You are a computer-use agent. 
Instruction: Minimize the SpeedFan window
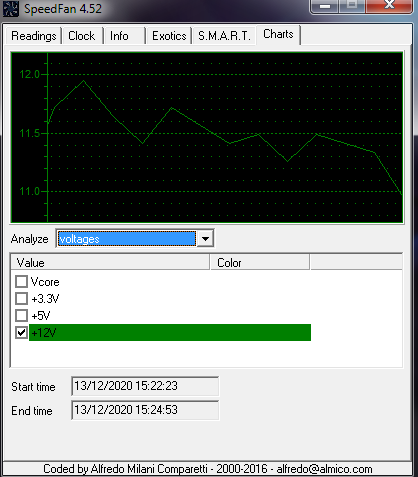(325, 6)
